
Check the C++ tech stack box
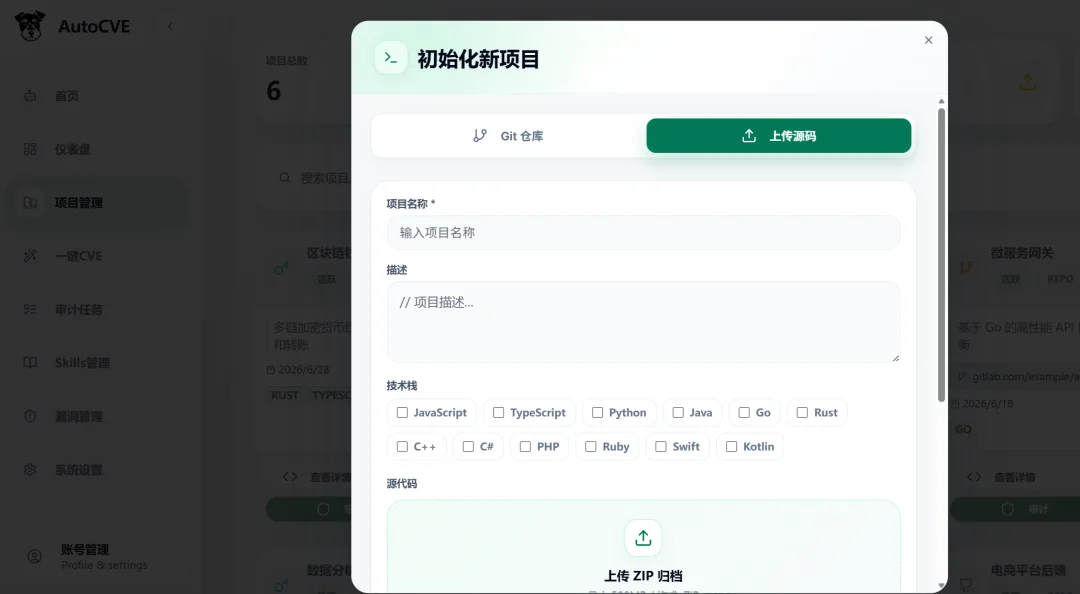(x=402, y=447)
